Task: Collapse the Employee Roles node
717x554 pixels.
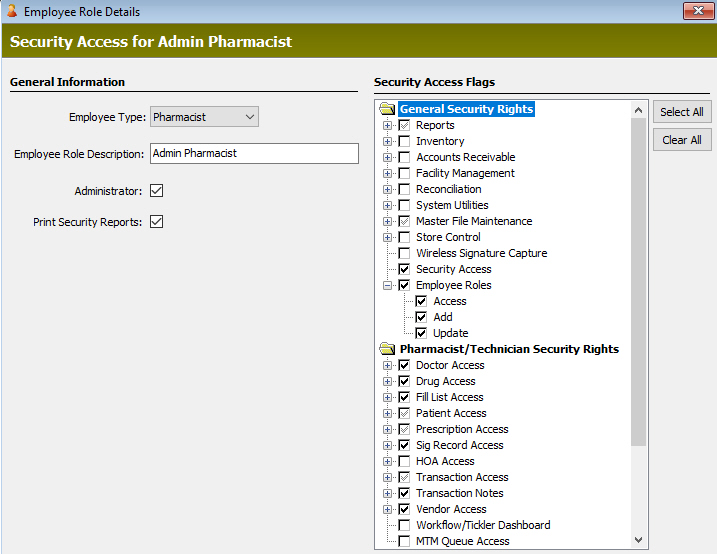Action: (x=387, y=285)
